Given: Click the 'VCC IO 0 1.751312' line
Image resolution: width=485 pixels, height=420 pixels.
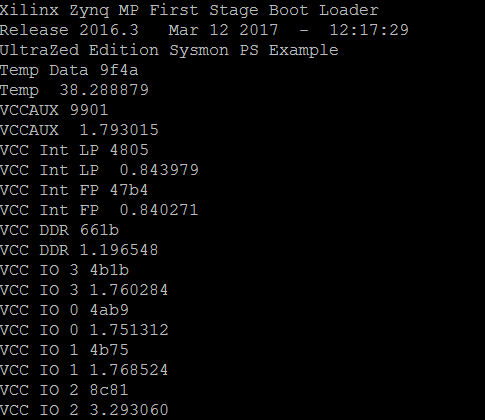Looking at the screenshot, I should pyautogui.click(x=84, y=330).
